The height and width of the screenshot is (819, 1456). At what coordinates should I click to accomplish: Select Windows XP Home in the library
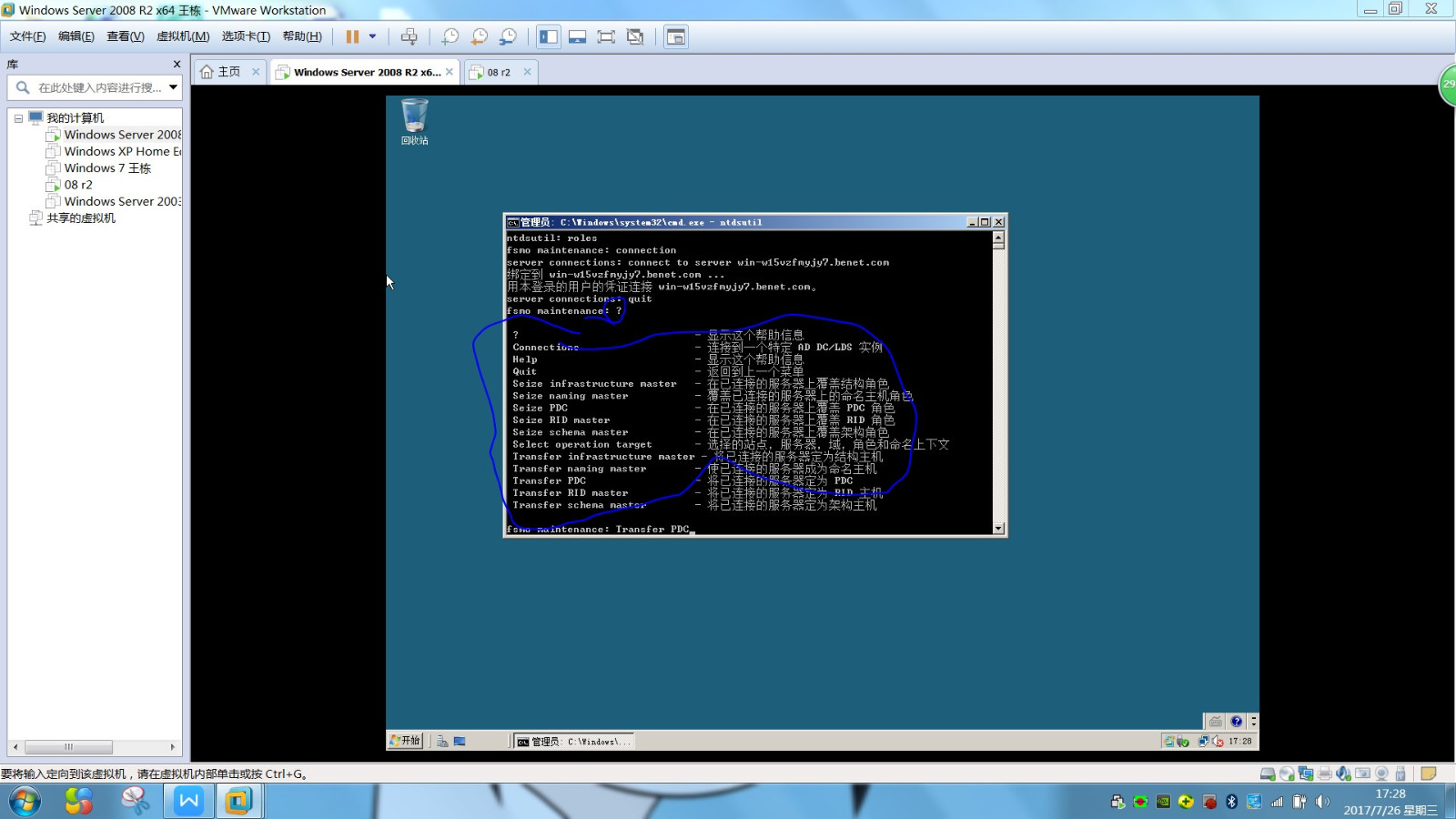coord(114,151)
